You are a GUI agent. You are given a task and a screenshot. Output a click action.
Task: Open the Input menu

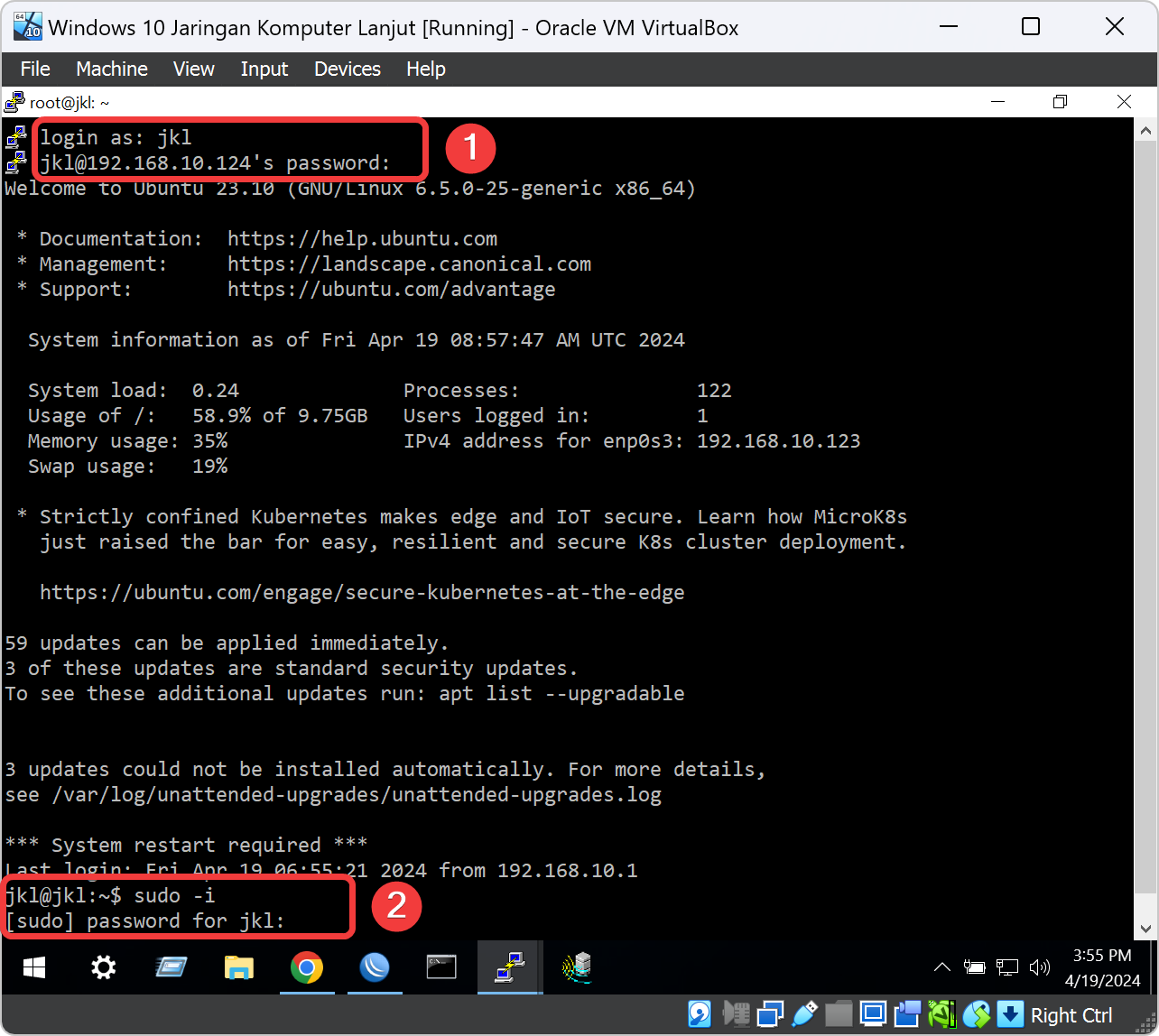point(264,69)
